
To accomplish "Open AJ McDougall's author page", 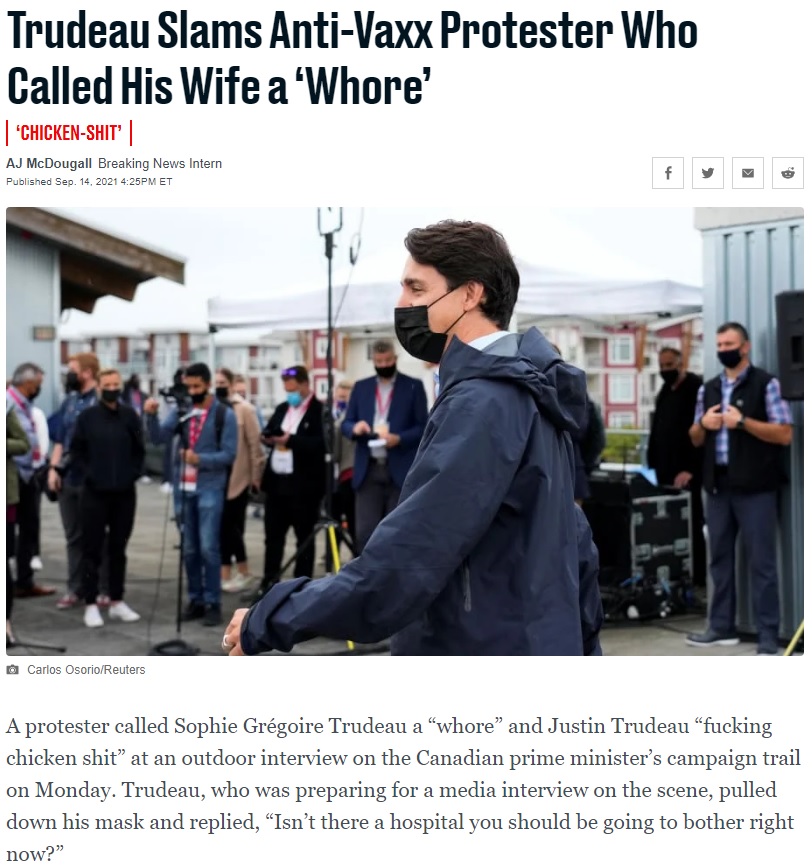I will pyautogui.click(x=49, y=163).
